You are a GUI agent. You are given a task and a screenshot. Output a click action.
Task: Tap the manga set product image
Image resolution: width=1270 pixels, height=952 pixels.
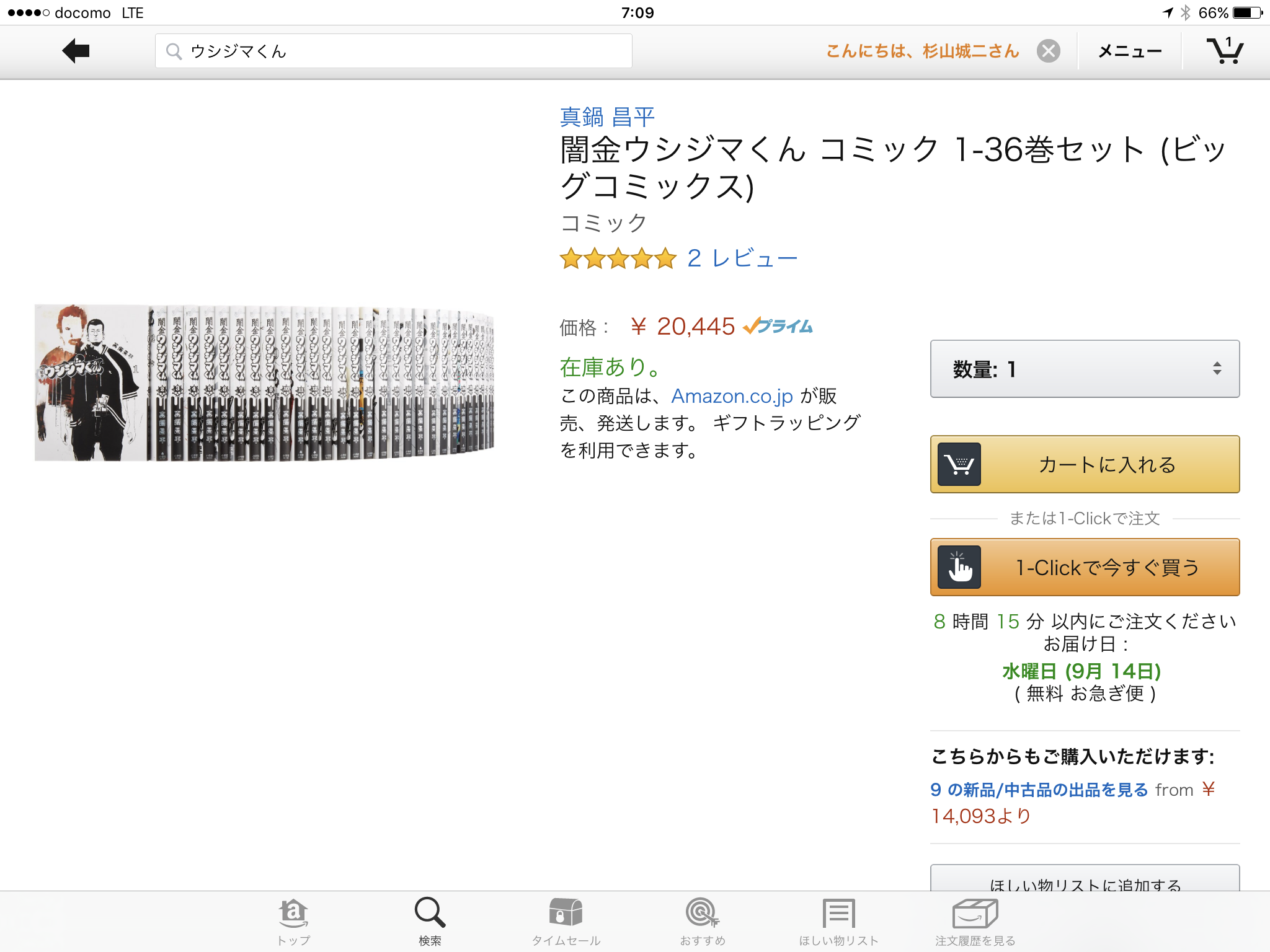265,382
